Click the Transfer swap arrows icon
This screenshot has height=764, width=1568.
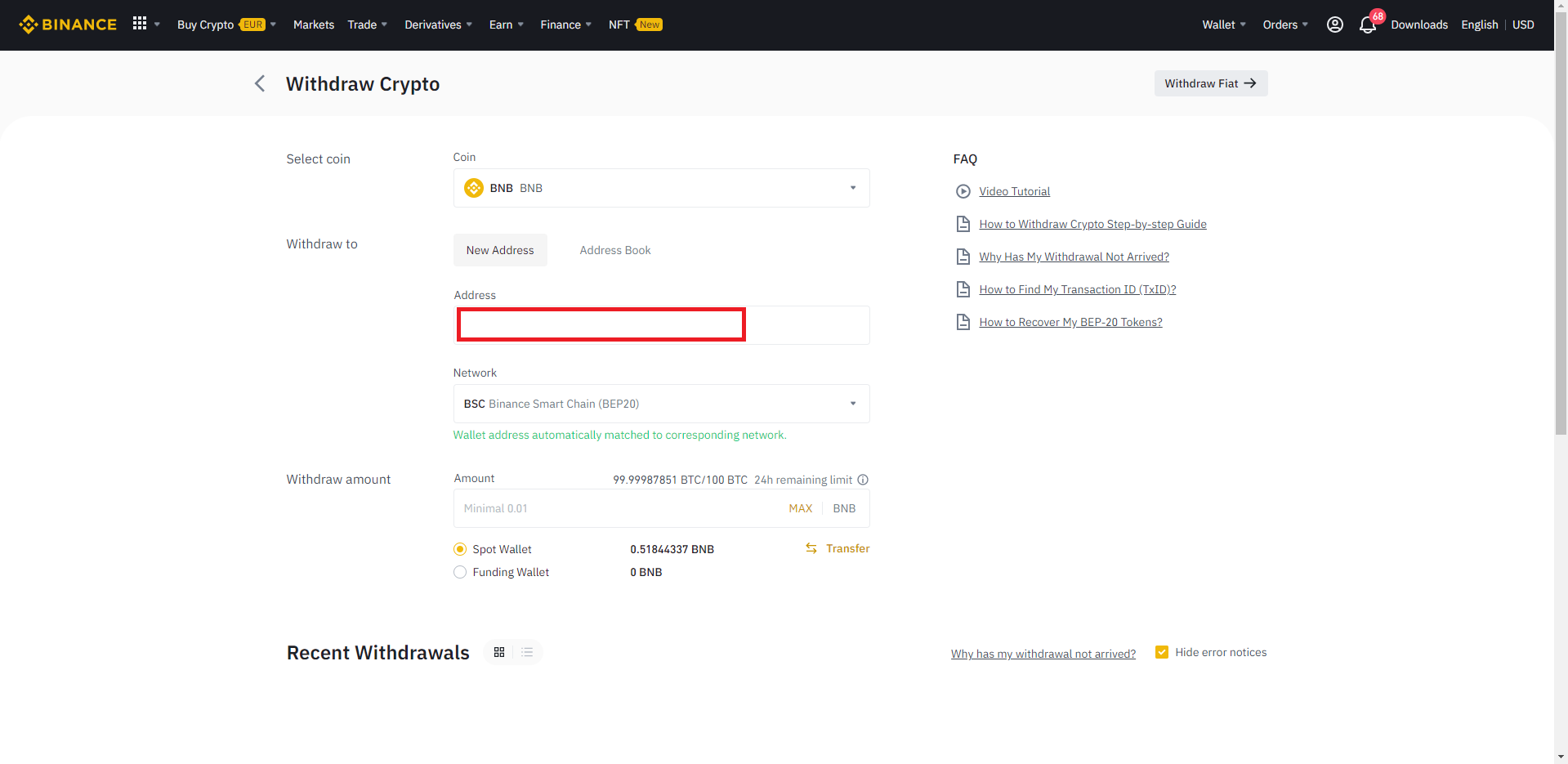click(811, 548)
